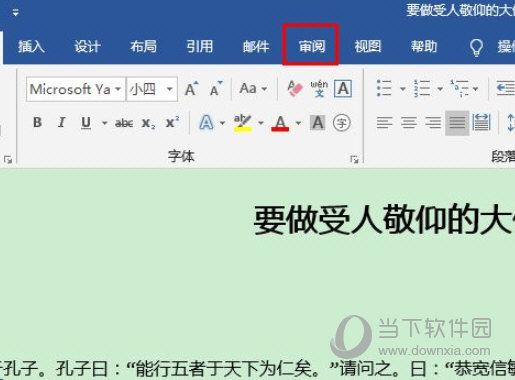Toggle superscript formatting
The image size is (515, 380).
click(173, 122)
